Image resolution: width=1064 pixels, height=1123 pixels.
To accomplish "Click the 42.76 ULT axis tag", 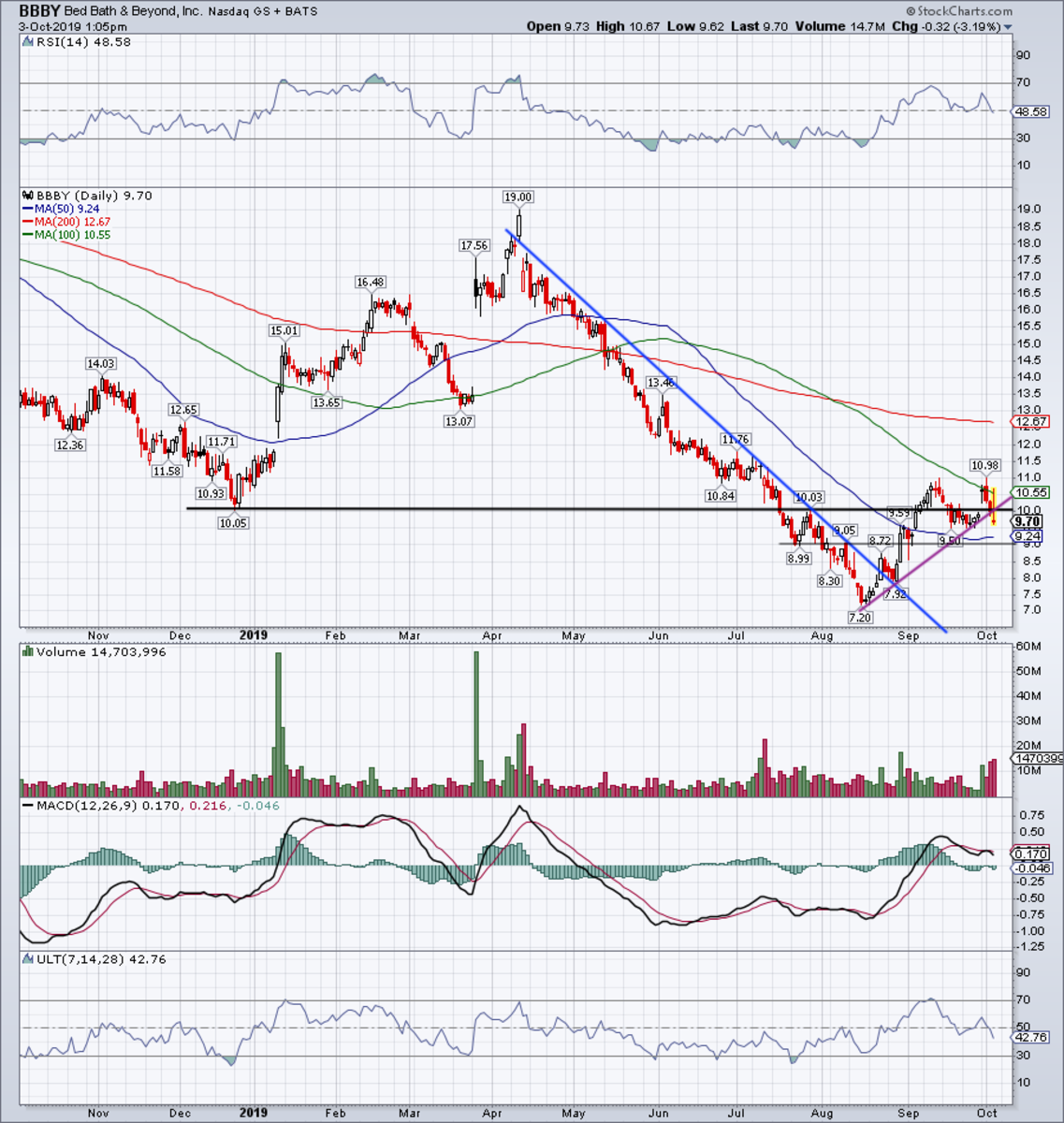I will 1031,1037.
